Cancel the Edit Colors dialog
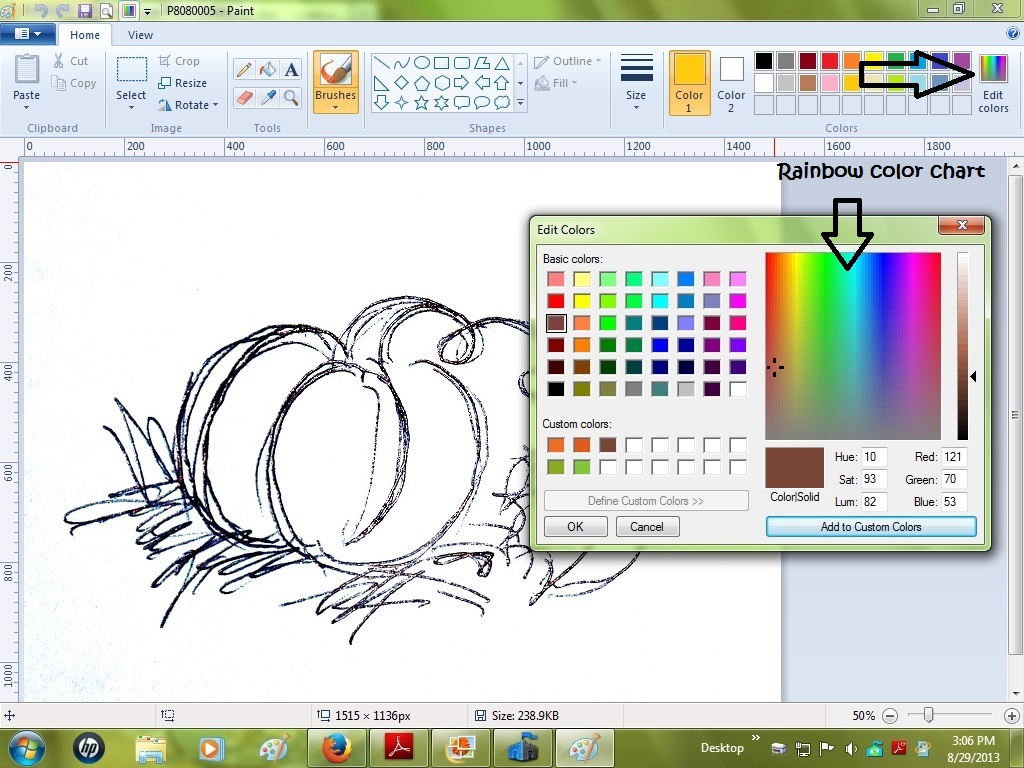Viewport: 1024px width, 768px height. click(647, 526)
